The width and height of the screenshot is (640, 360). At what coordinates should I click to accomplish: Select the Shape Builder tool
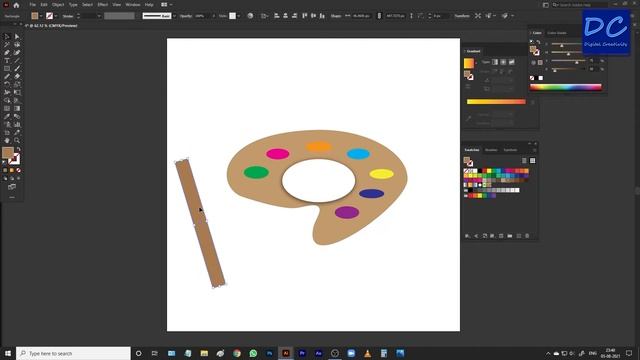[7, 100]
